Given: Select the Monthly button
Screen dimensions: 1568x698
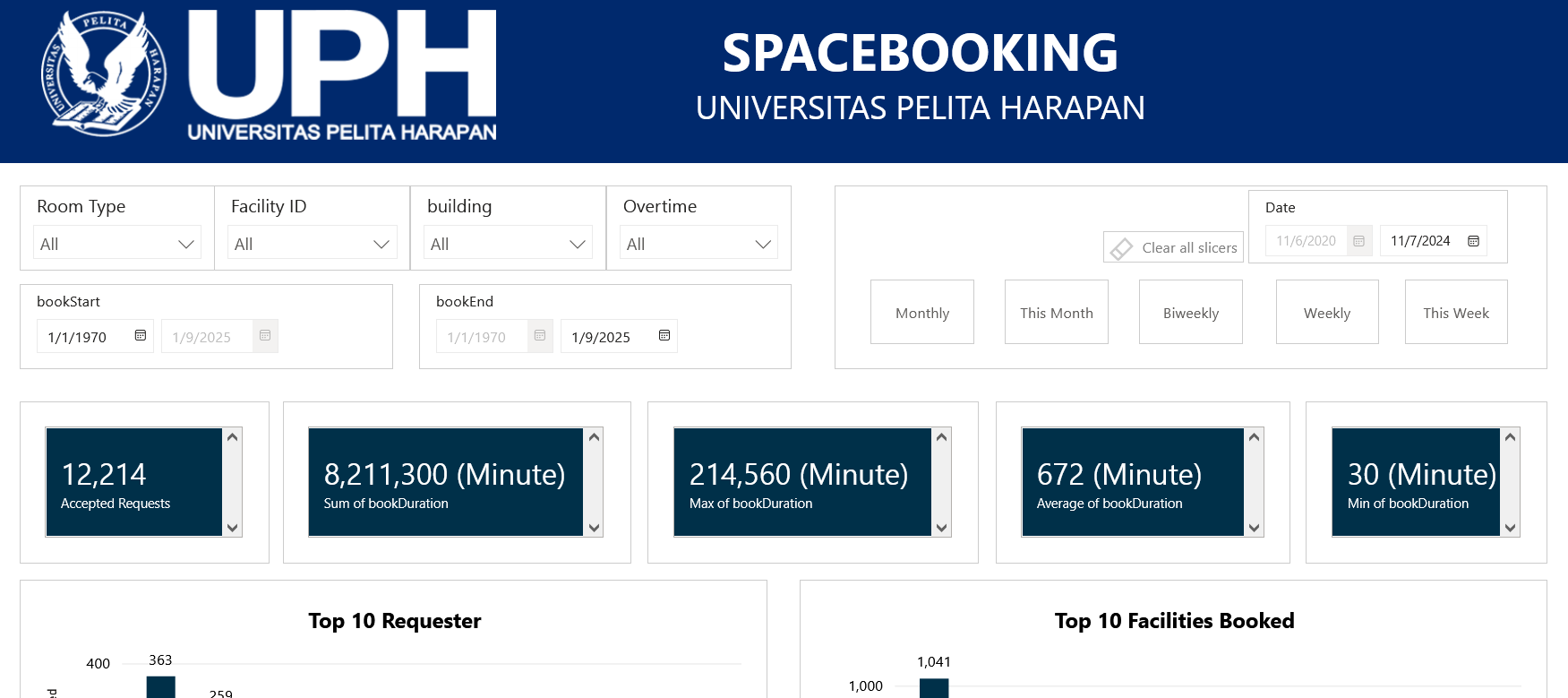Looking at the screenshot, I should (922, 312).
